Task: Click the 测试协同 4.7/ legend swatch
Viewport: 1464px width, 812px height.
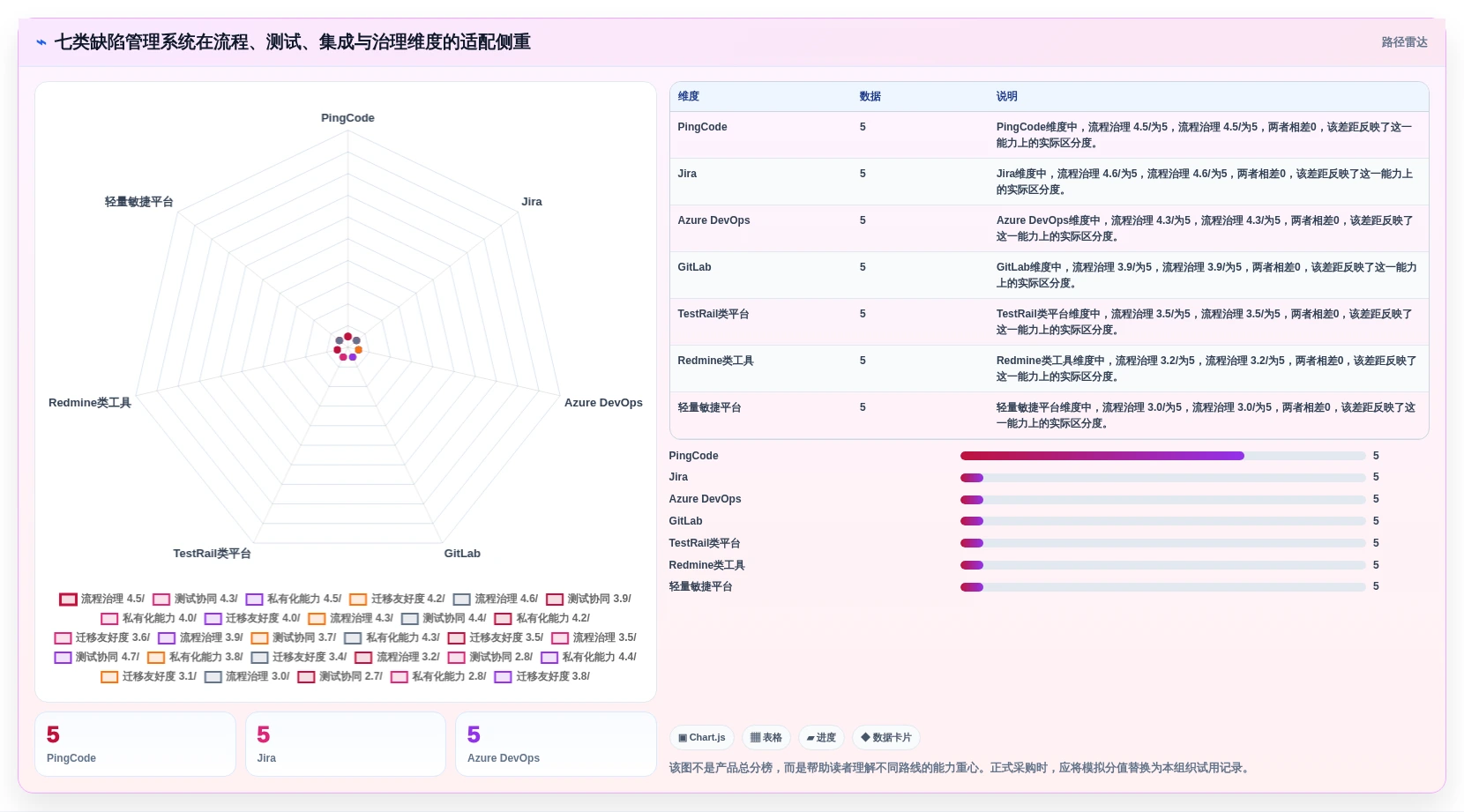Action: coord(63,658)
